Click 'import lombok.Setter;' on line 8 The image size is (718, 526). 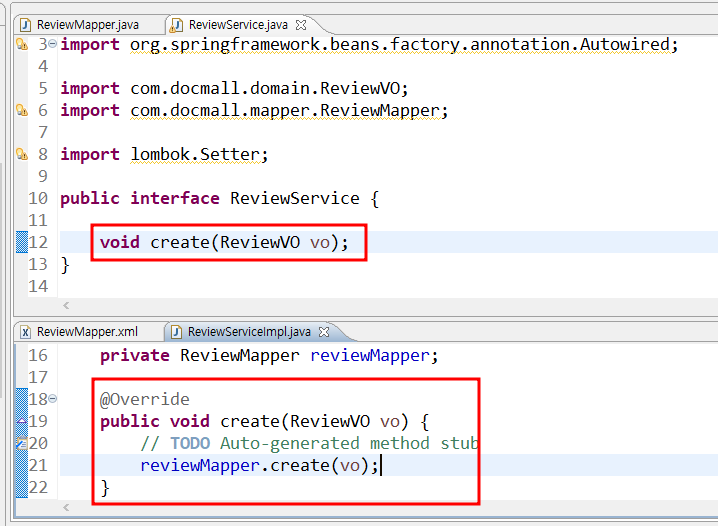(164, 155)
